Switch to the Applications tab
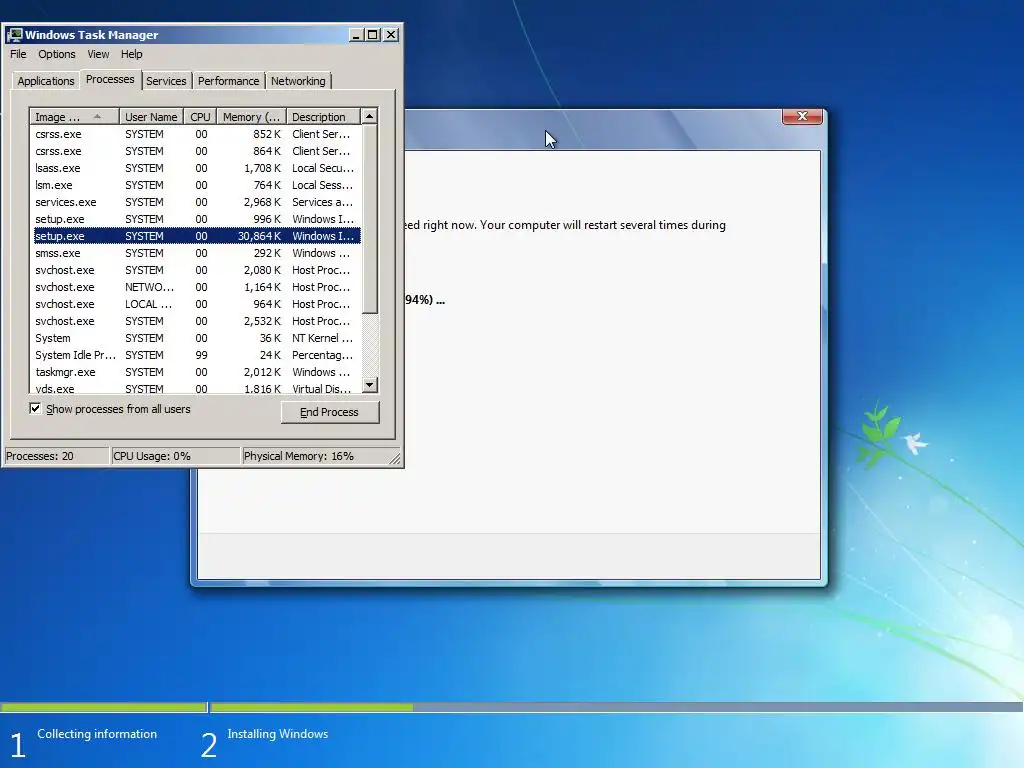Viewport: 1024px width, 768px height. pos(46,81)
